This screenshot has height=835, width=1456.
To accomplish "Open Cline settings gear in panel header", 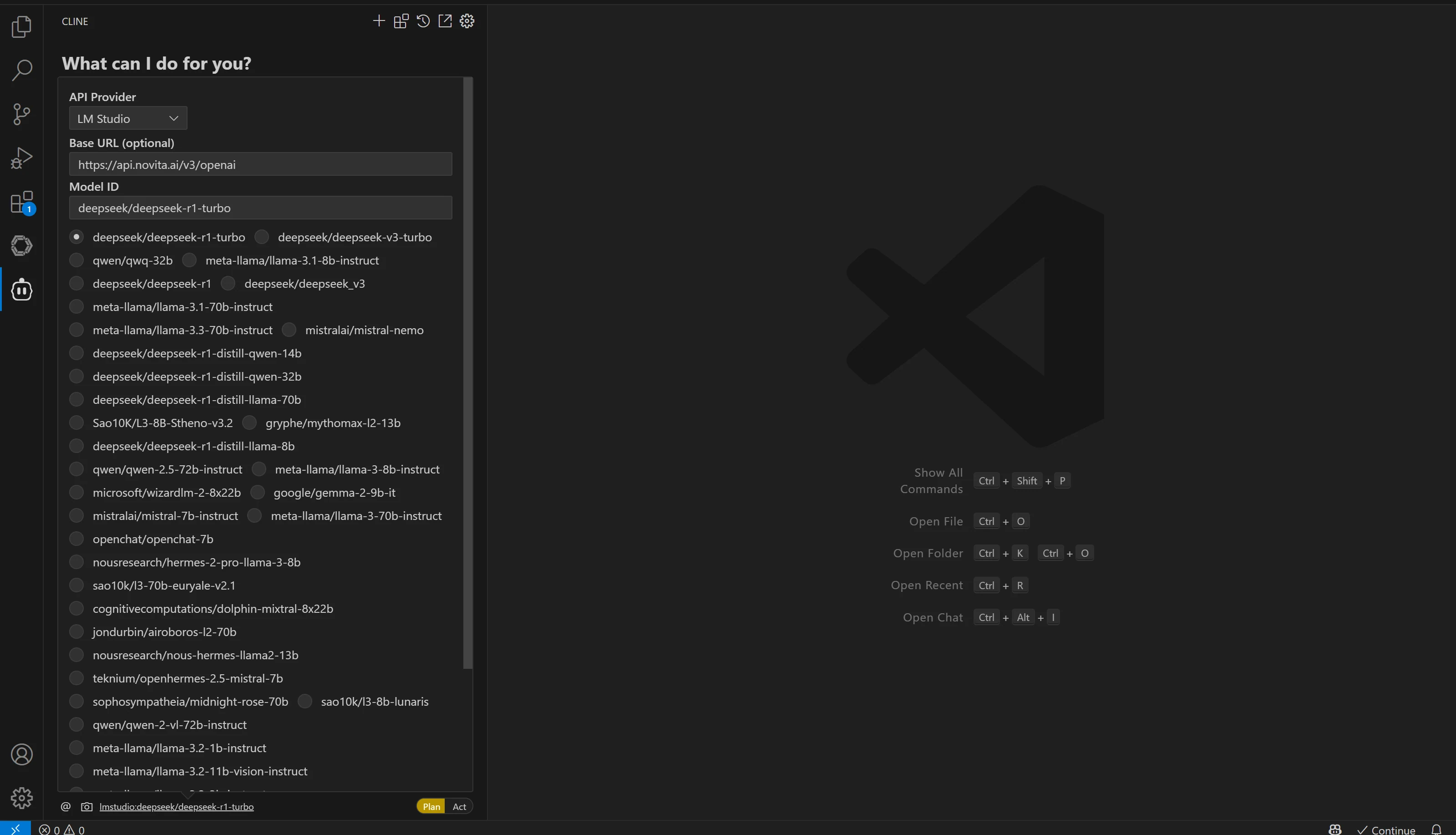I will (x=467, y=21).
